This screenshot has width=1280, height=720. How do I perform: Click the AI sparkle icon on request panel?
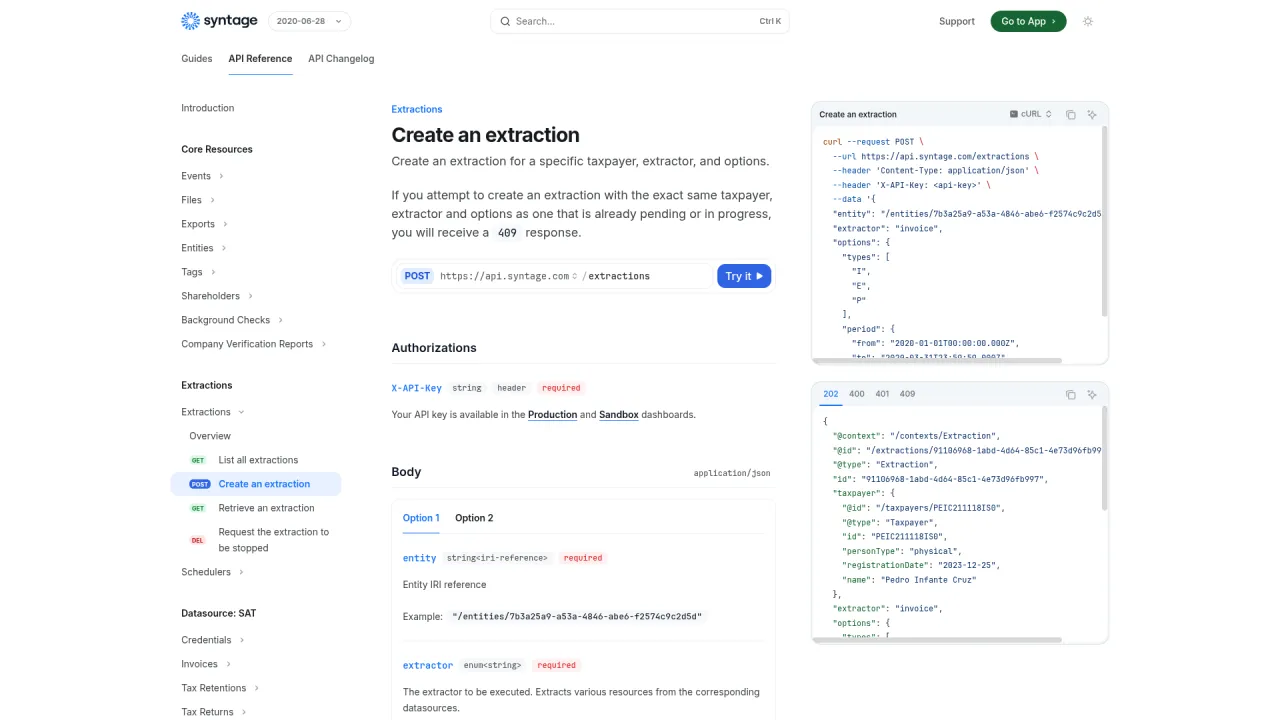click(x=1092, y=115)
